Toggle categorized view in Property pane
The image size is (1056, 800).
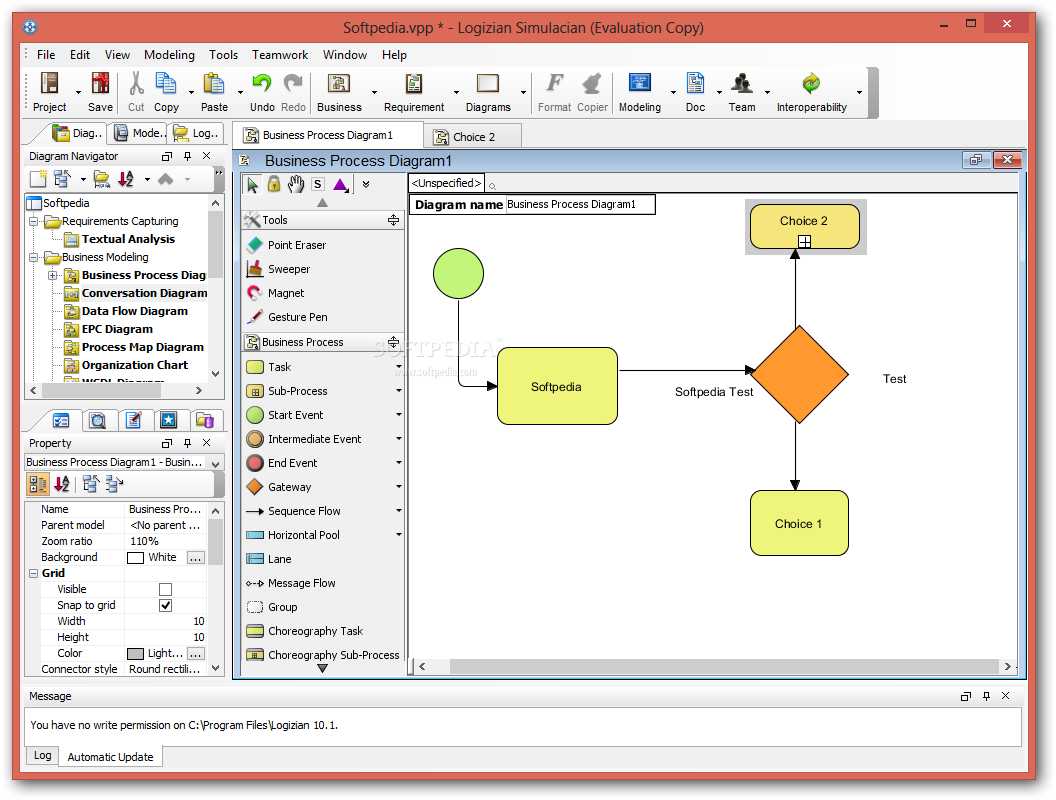tap(38, 484)
